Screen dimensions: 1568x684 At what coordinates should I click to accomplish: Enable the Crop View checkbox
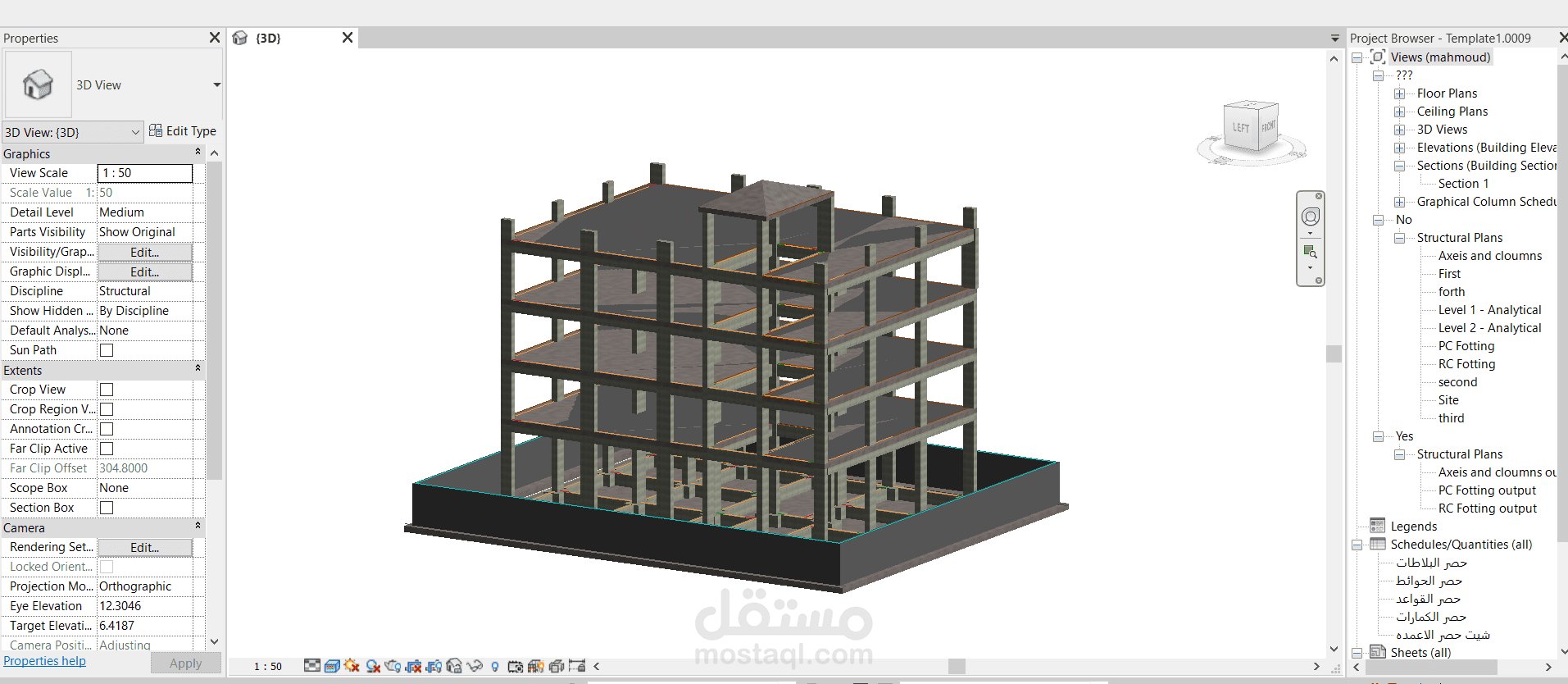(107, 390)
